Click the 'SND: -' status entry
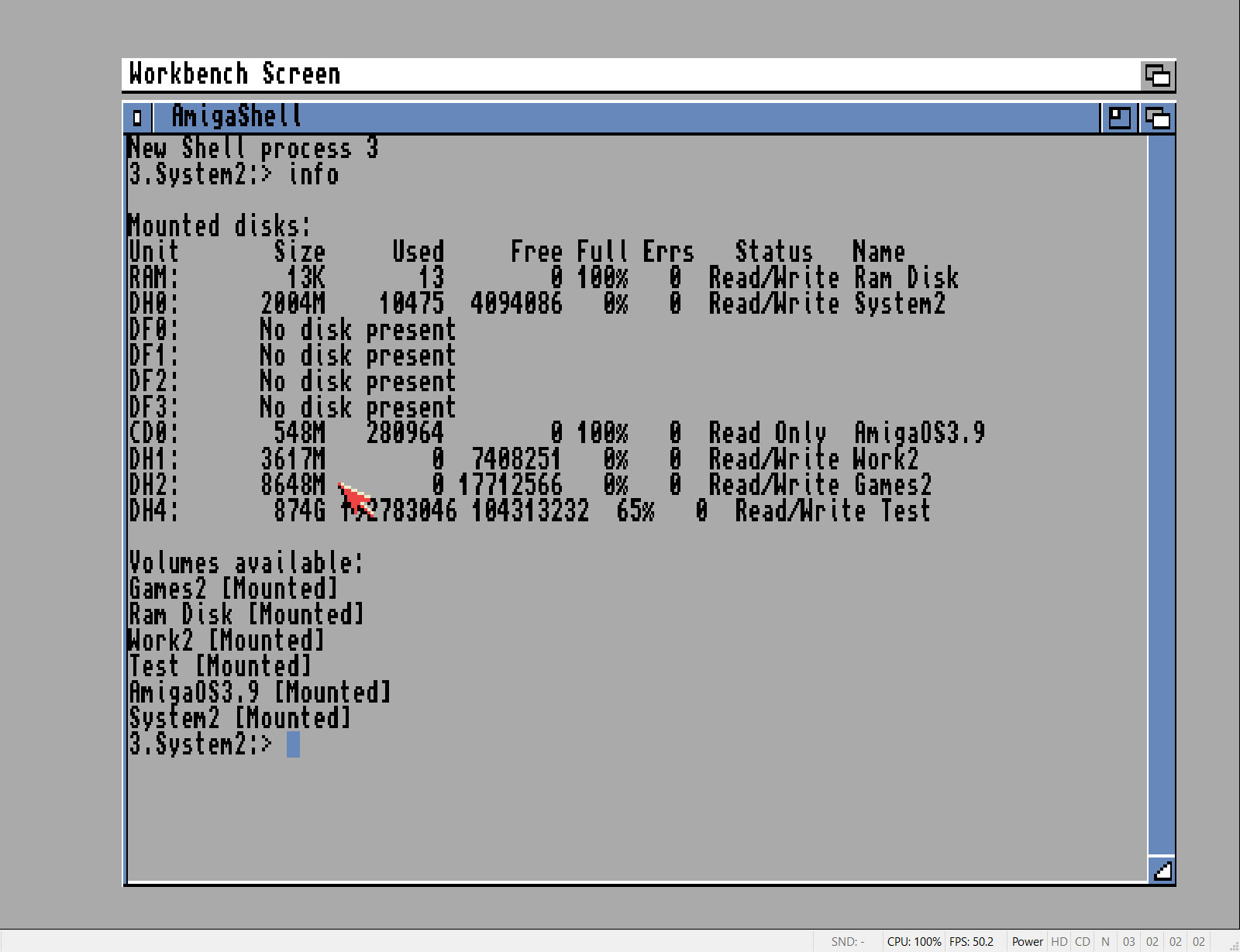The image size is (1240, 952). (848, 942)
